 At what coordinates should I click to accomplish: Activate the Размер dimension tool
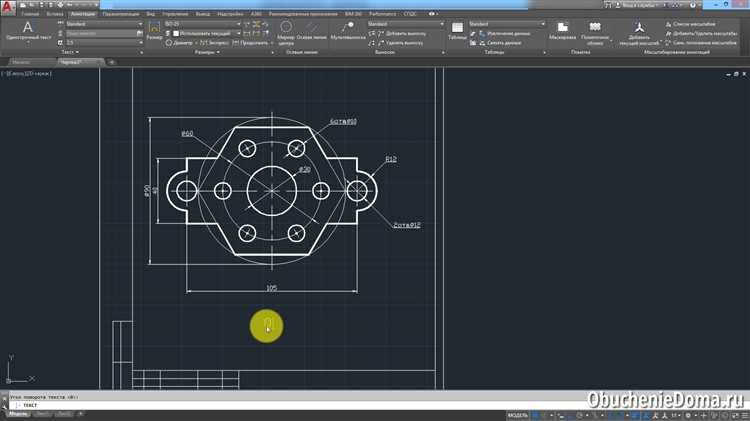(154, 30)
